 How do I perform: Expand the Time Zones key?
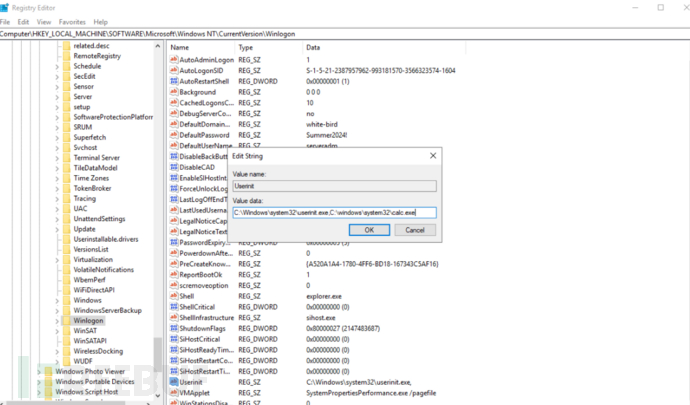point(57,178)
